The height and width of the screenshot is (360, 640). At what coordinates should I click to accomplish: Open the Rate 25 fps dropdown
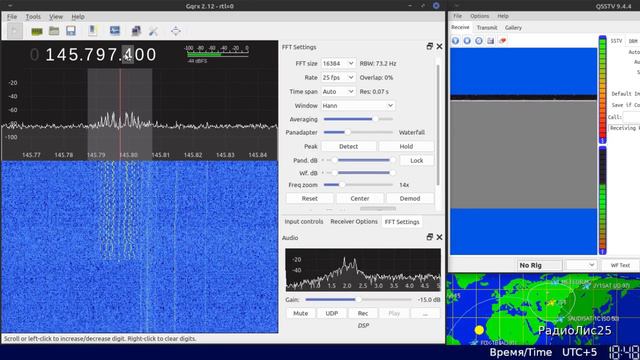(338, 78)
